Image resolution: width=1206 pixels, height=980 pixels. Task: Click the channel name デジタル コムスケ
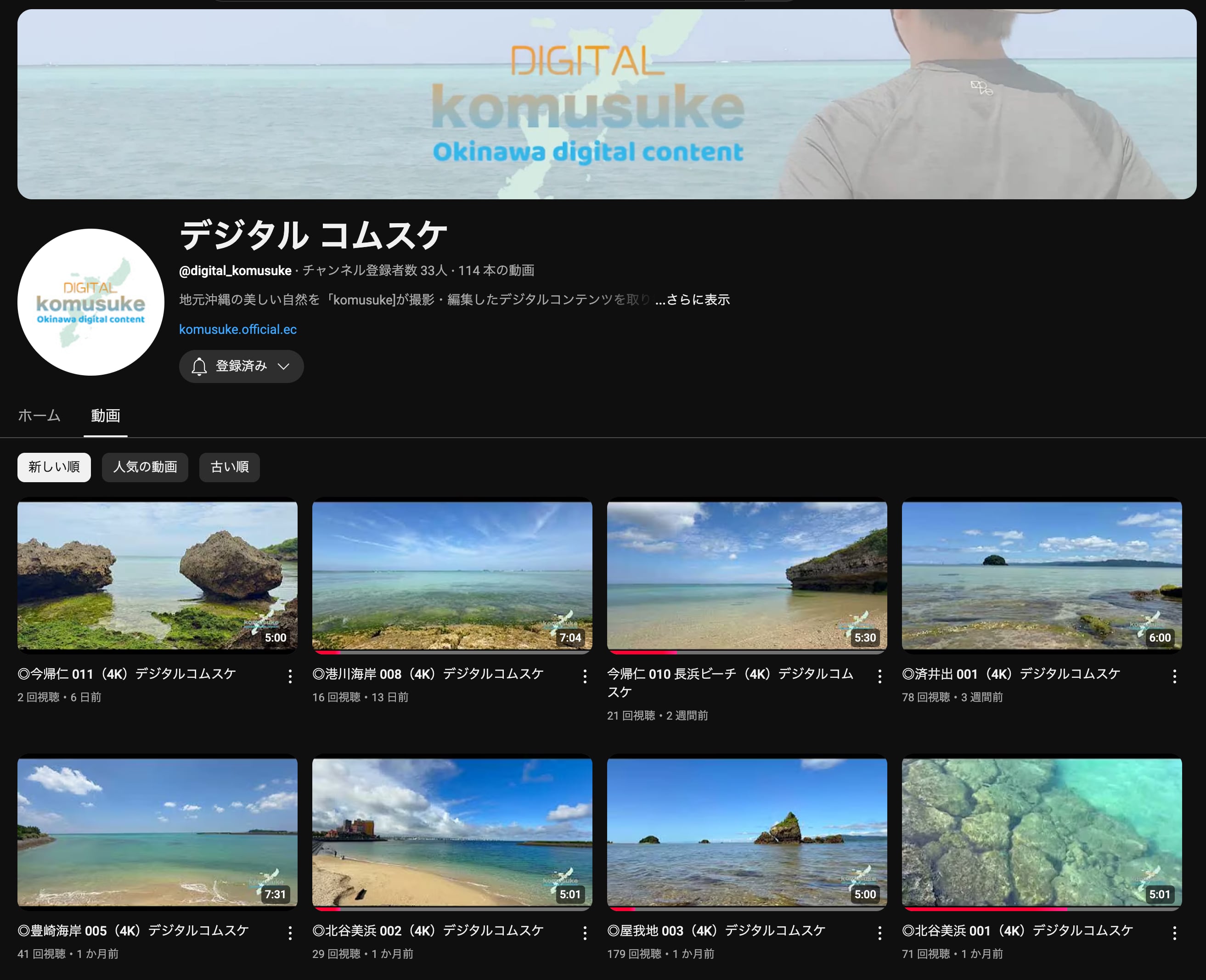313,235
